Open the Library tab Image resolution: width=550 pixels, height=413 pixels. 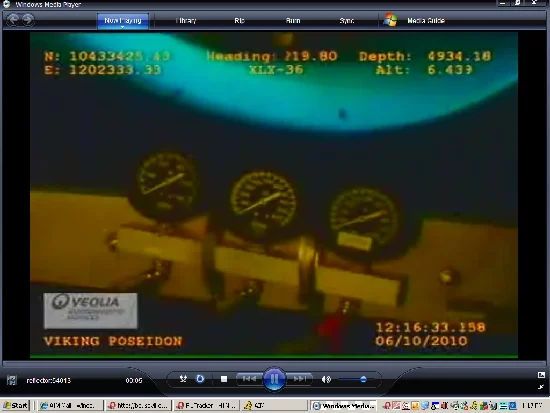(186, 21)
